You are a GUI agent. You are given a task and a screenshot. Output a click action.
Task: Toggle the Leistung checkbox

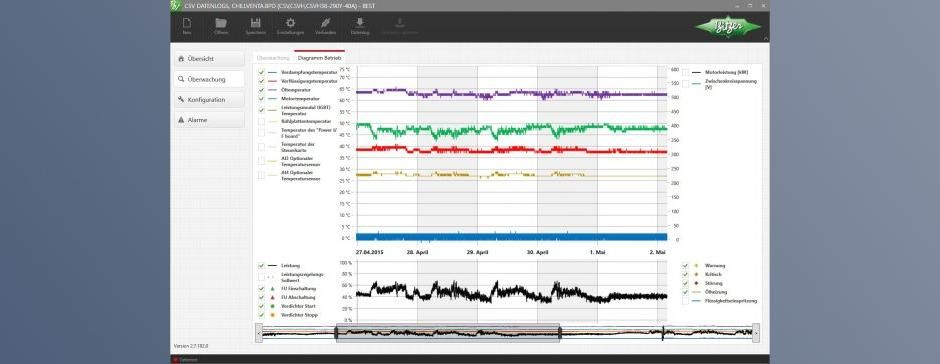[261, 265]
